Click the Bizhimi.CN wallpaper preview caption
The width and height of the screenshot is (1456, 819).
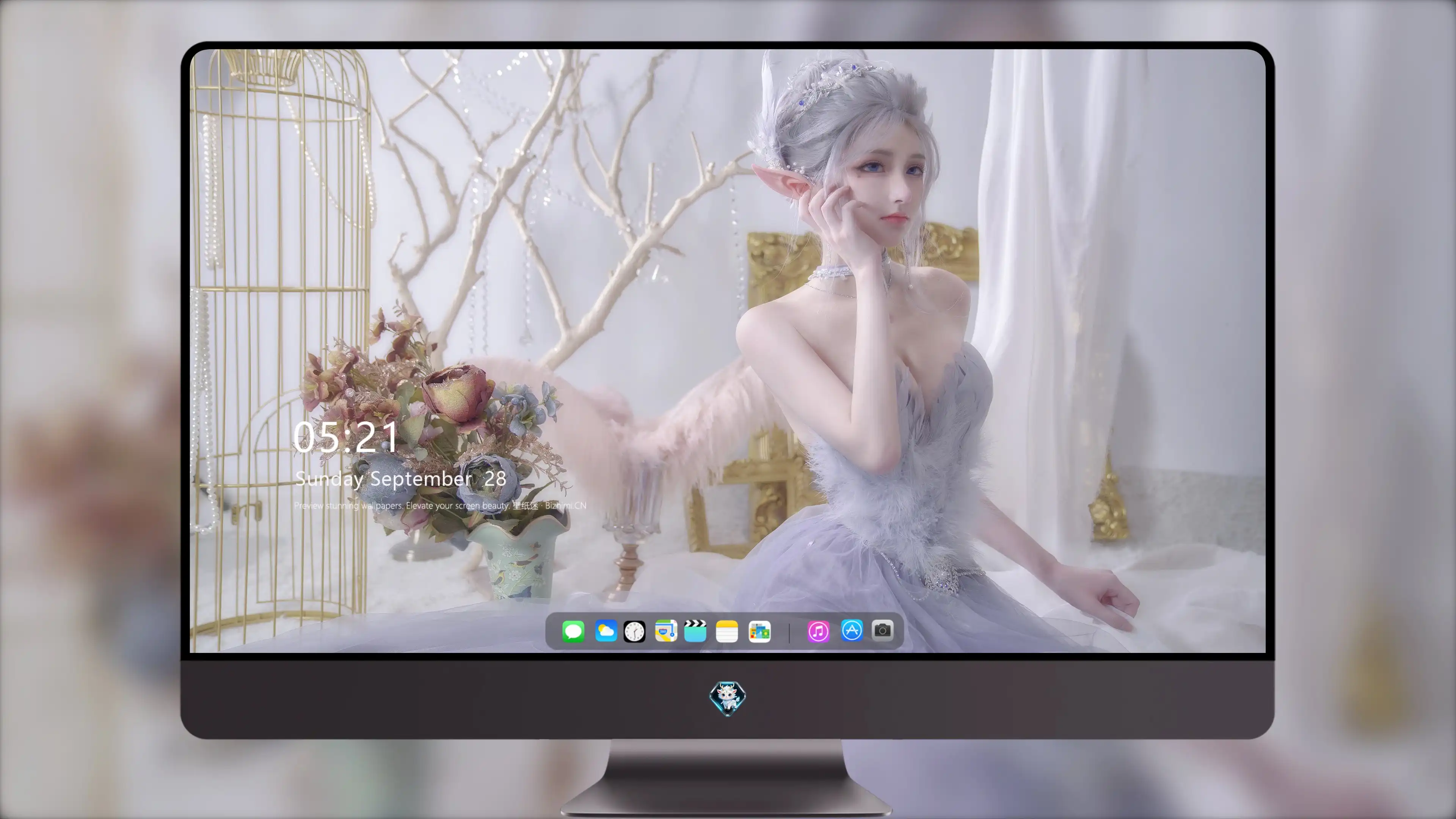[x=440, y=505]
